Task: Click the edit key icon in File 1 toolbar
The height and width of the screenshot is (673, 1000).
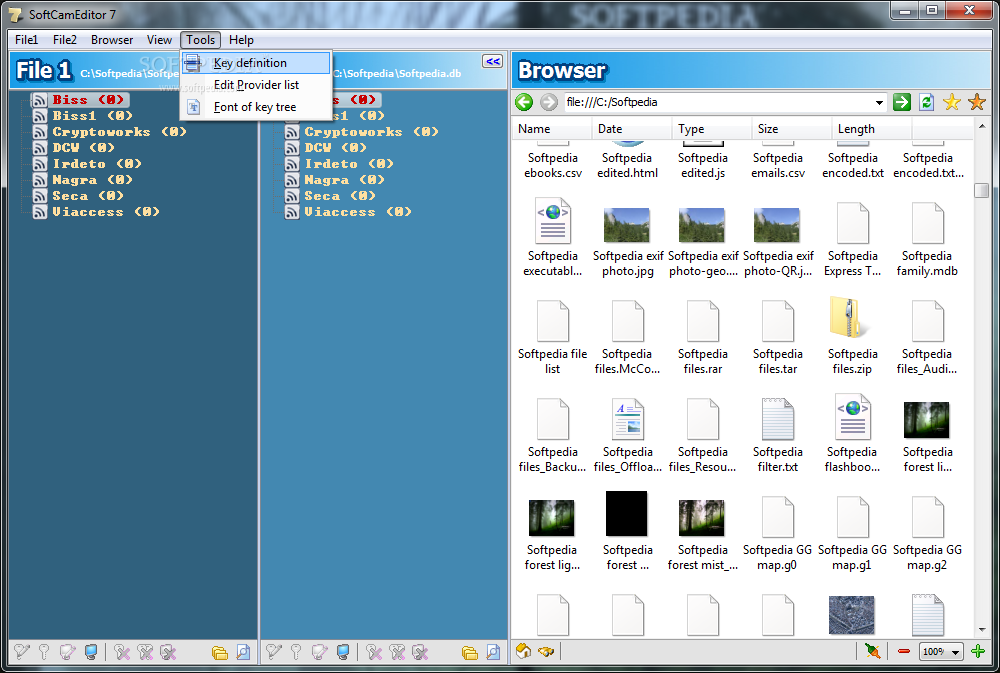Action: point(22,651)
